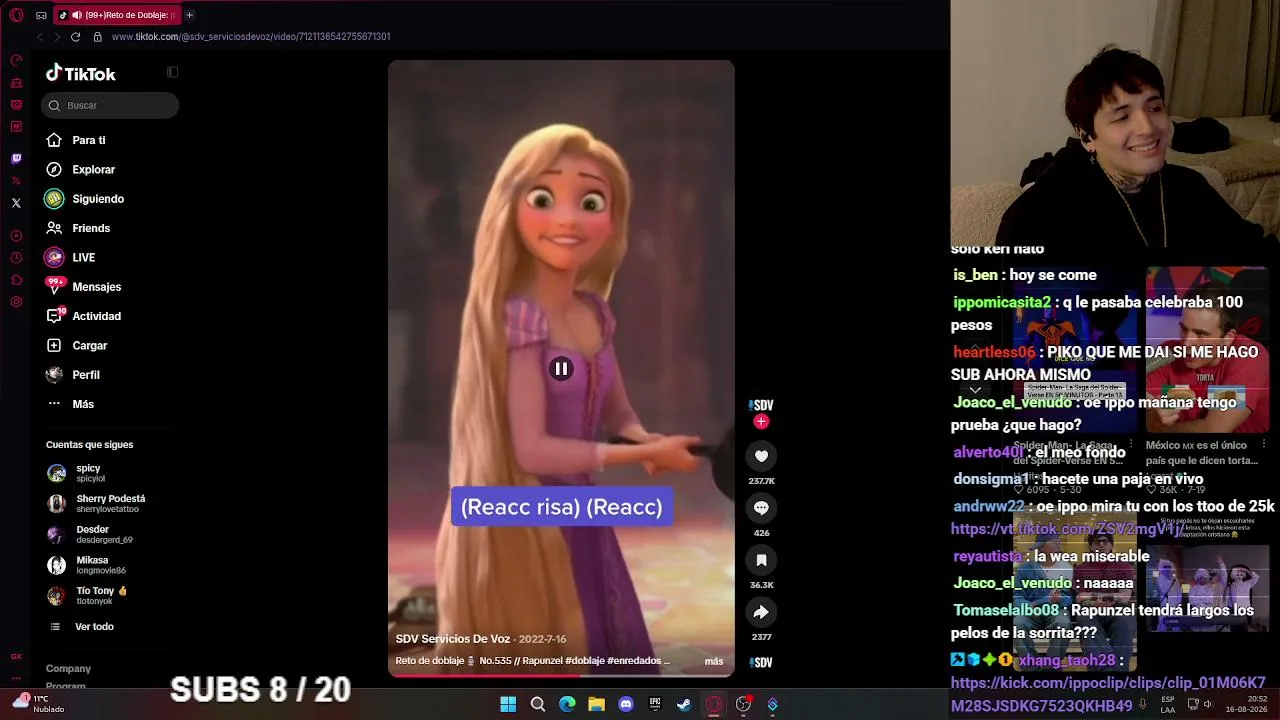Viewport: 1280px width, 720px height.
Task: Open the Explorar page
Action: pos(81,170)
